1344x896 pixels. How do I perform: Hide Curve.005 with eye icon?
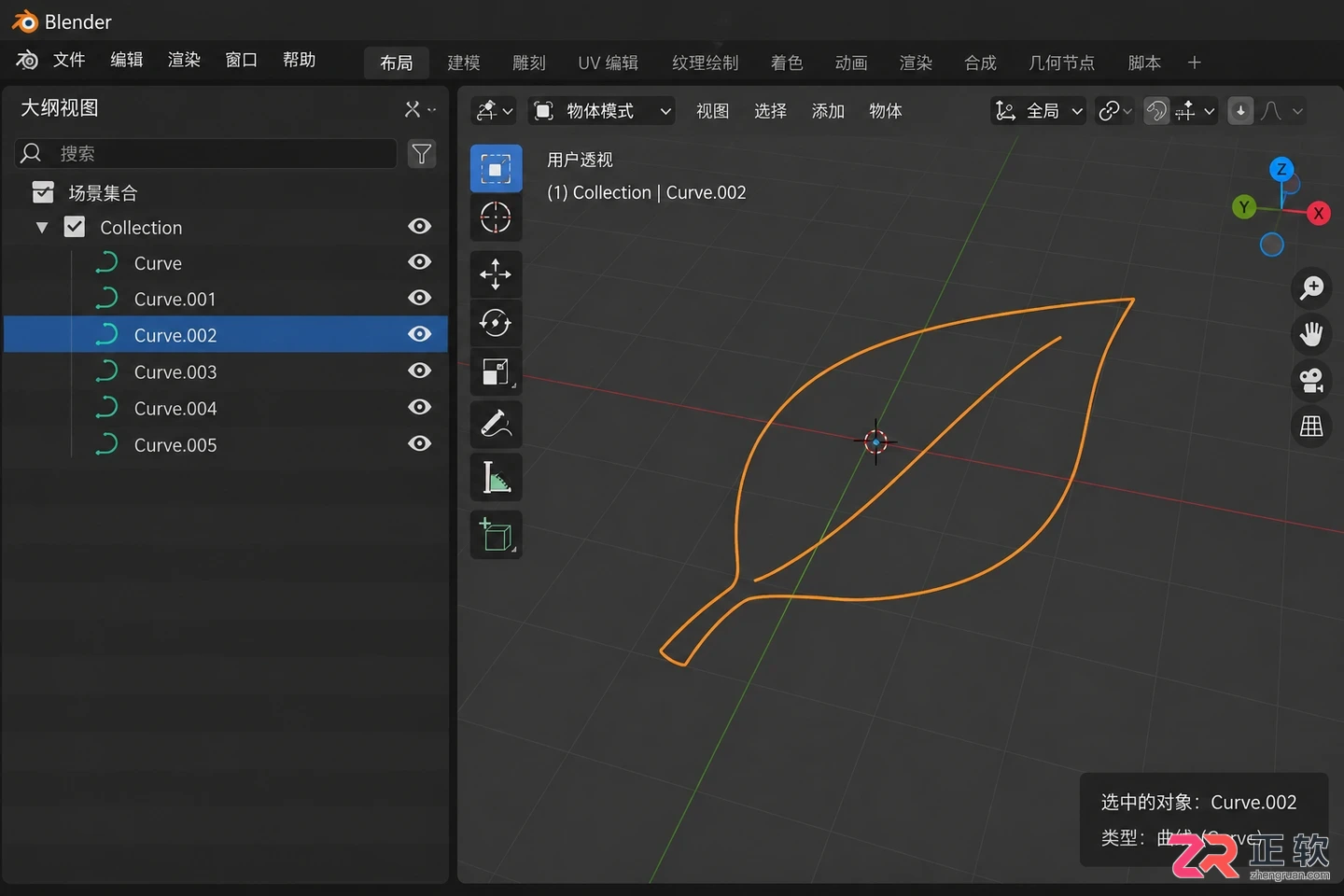coord(420,443)
